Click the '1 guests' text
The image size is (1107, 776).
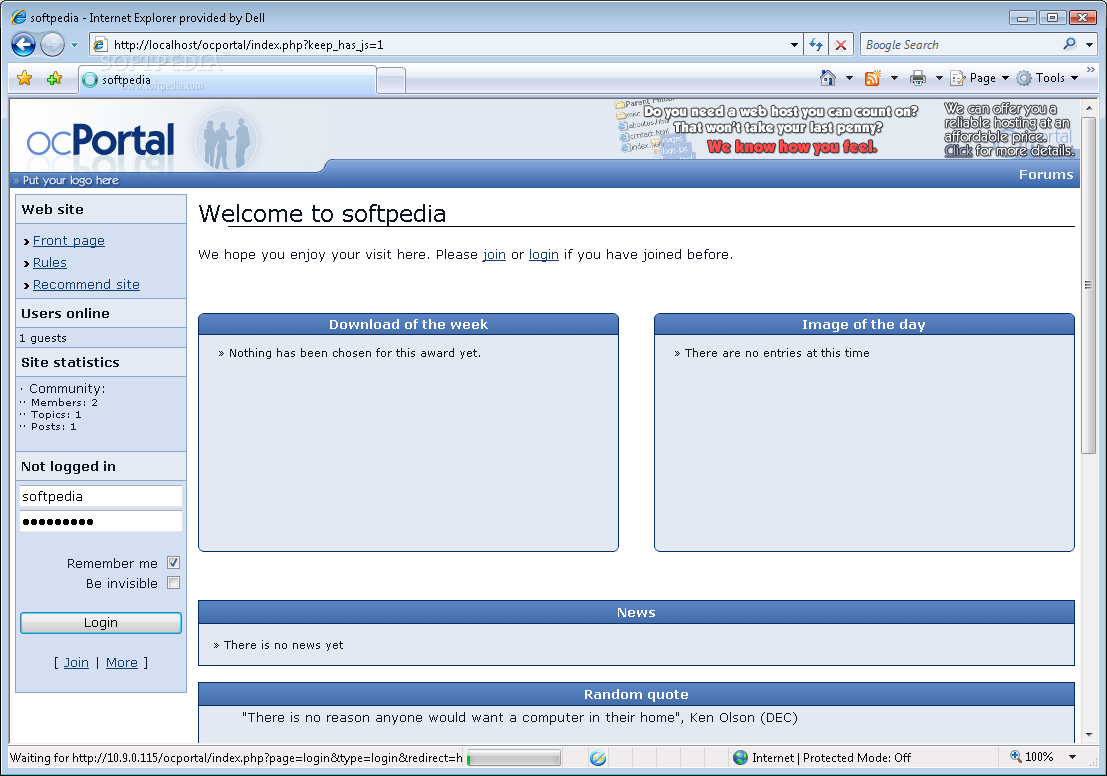click(43, 338)
